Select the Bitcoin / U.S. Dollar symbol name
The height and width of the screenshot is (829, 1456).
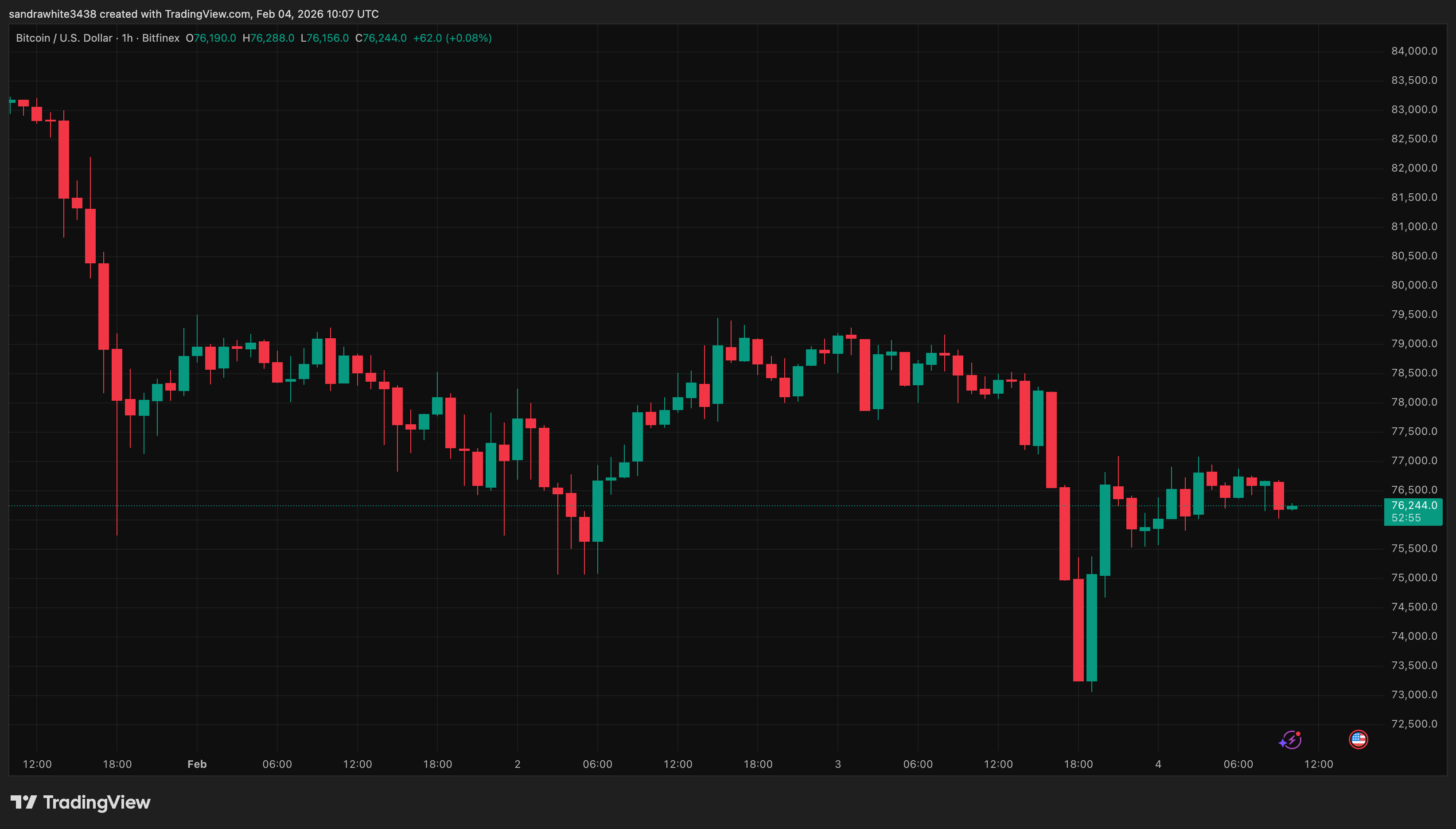tap(64, 38)
